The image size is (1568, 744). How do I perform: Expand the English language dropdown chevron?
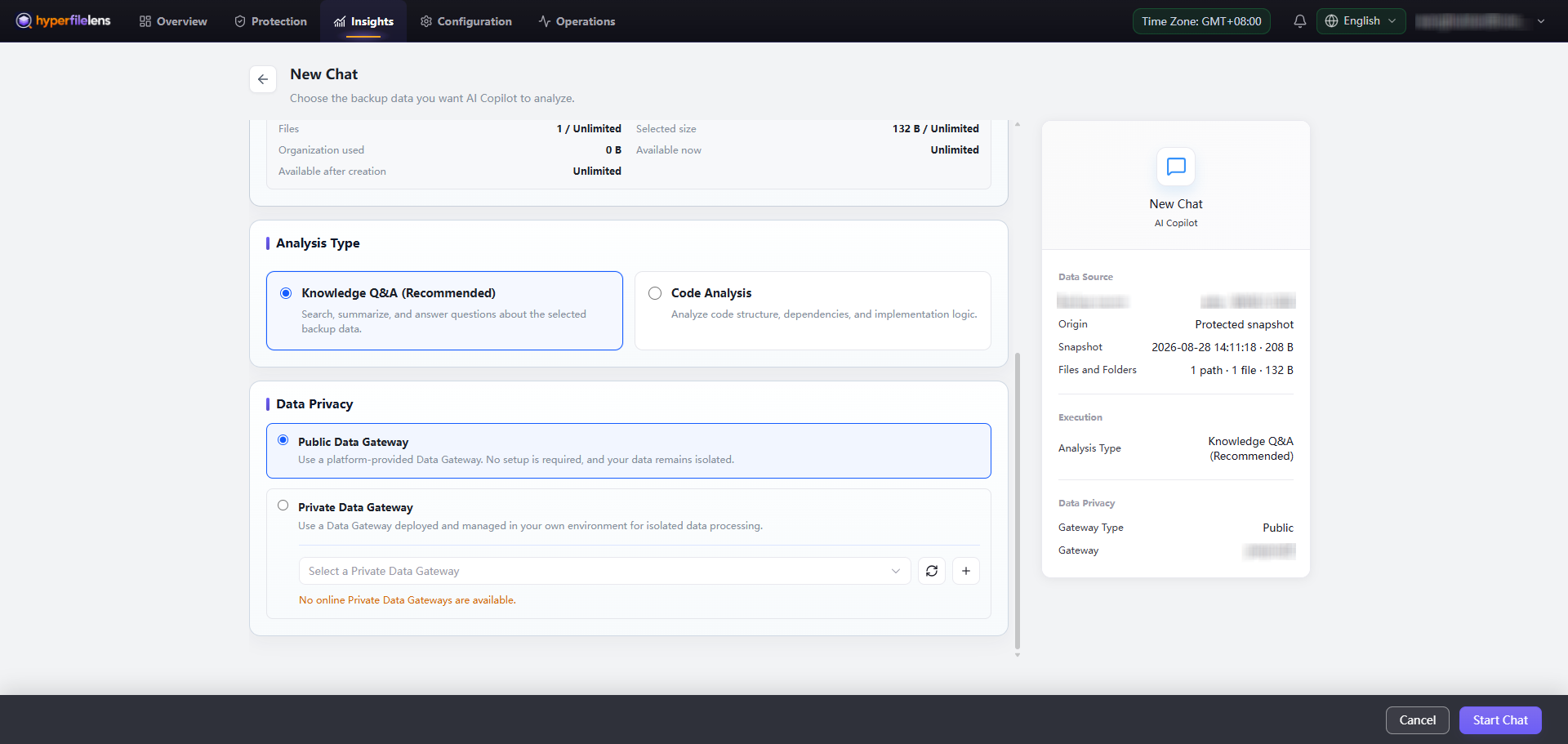[x=1392, y=21]
